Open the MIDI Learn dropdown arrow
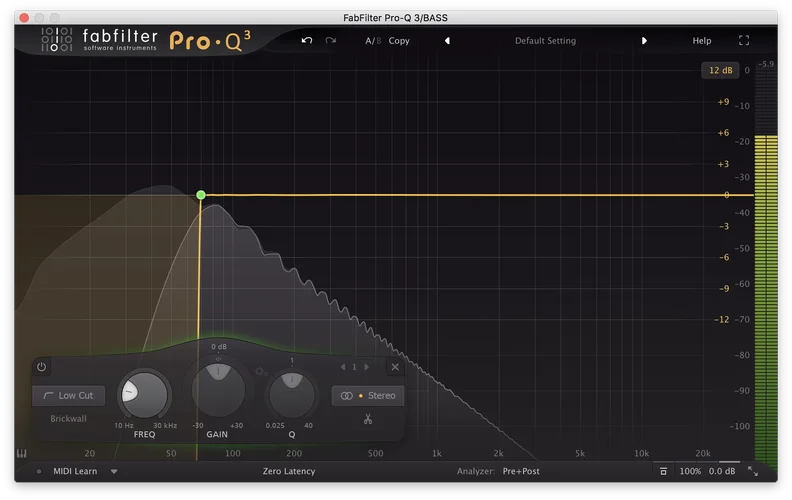This screenshot has width=792, height=500. pos(114,472)
